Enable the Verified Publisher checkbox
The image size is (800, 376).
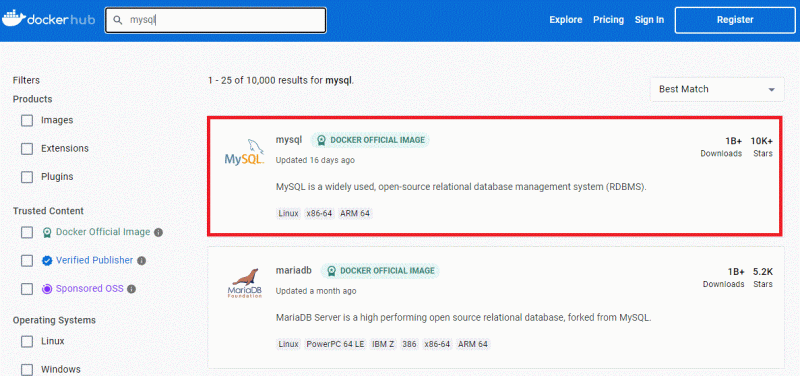(x=27, y=261)
